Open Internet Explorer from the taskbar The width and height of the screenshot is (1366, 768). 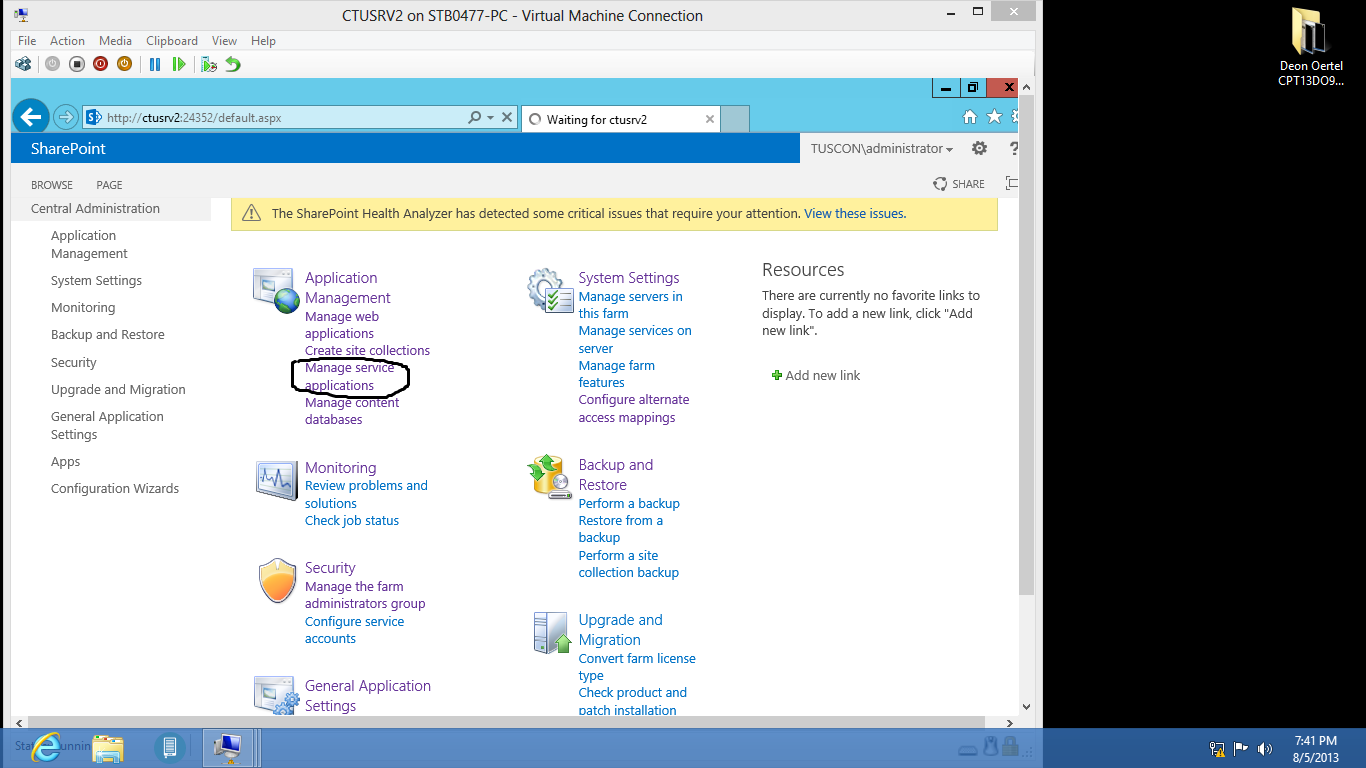coord(46,747)
